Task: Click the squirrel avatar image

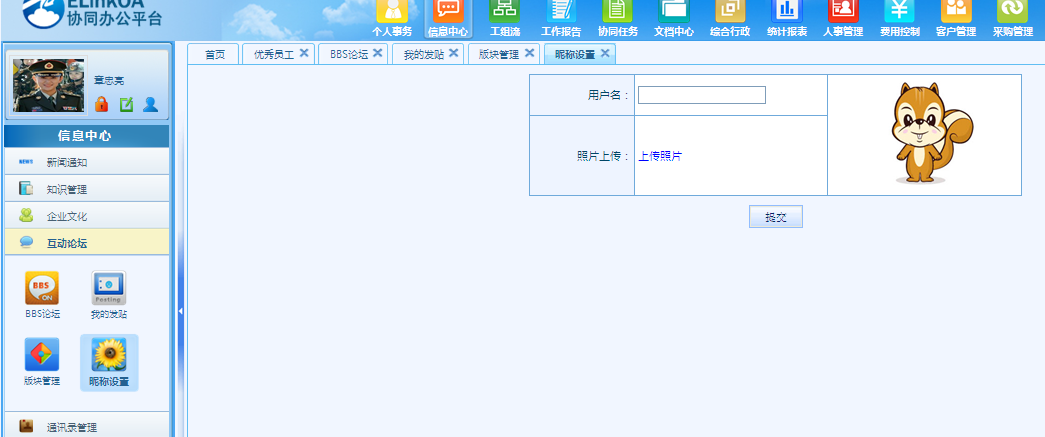Action: pos(931,133)
